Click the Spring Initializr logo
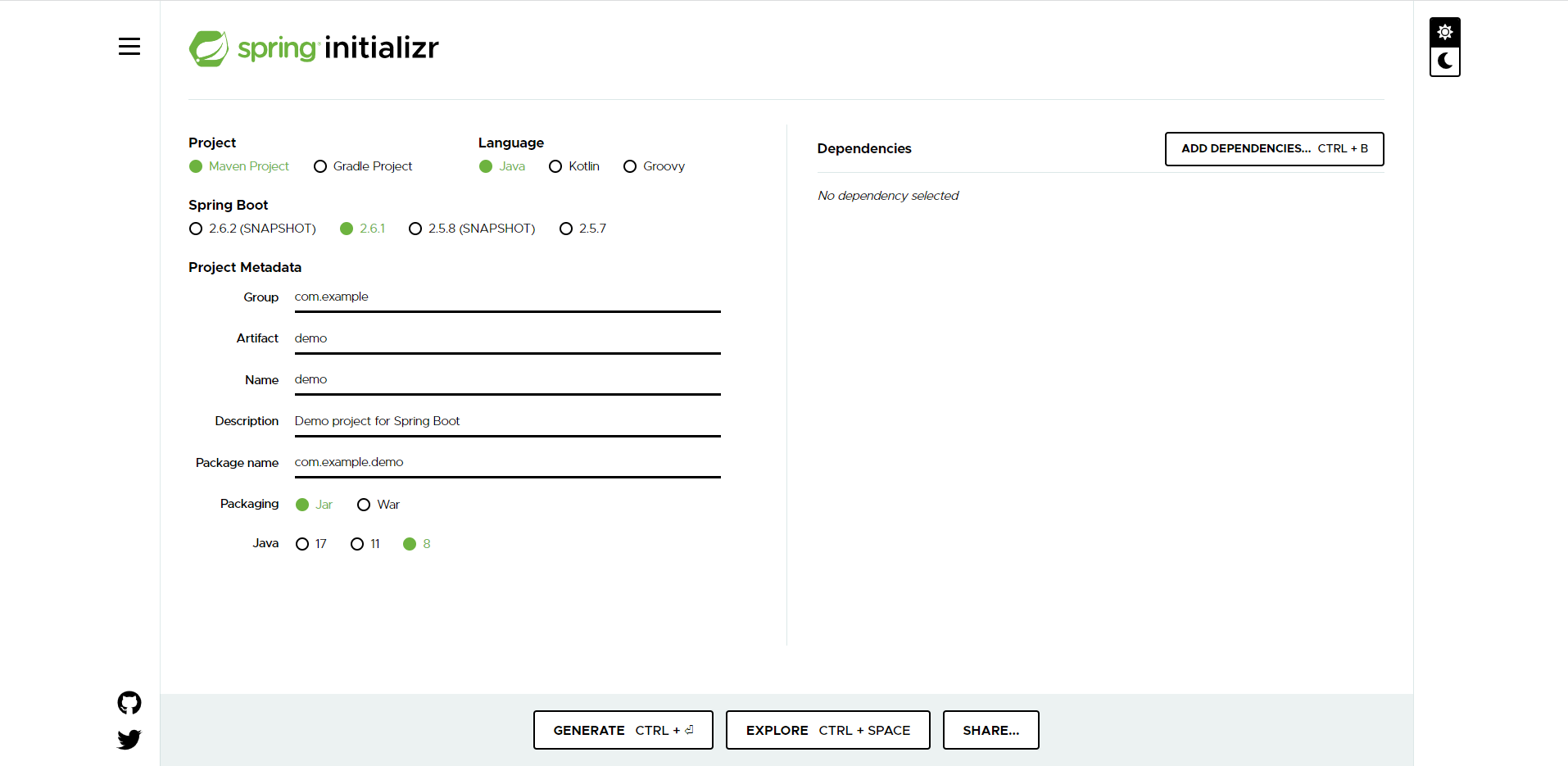The height and width of the screenshot is (766, 1568). point(314,48)
